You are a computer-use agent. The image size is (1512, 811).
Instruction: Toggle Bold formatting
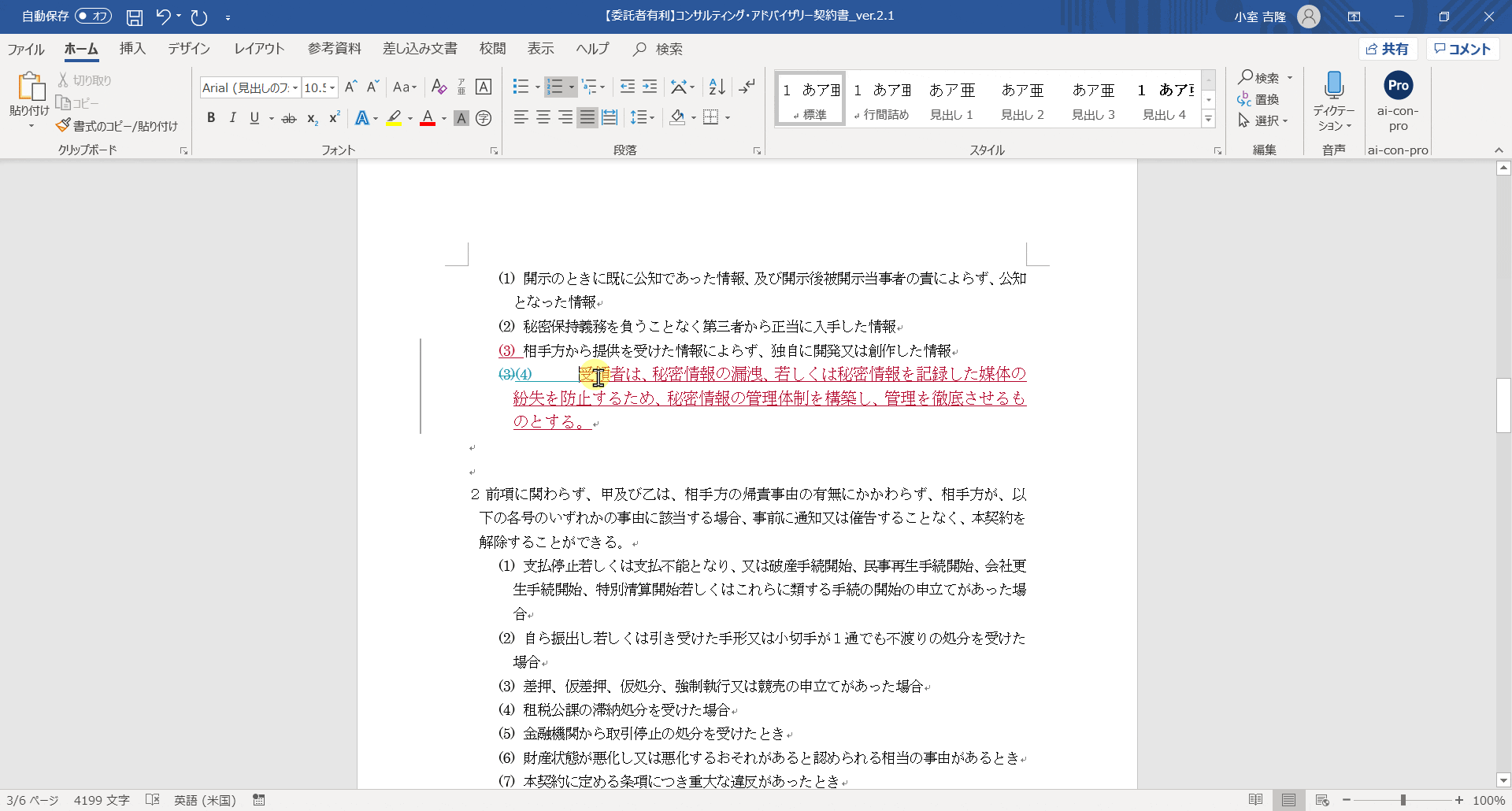point(211,118)
